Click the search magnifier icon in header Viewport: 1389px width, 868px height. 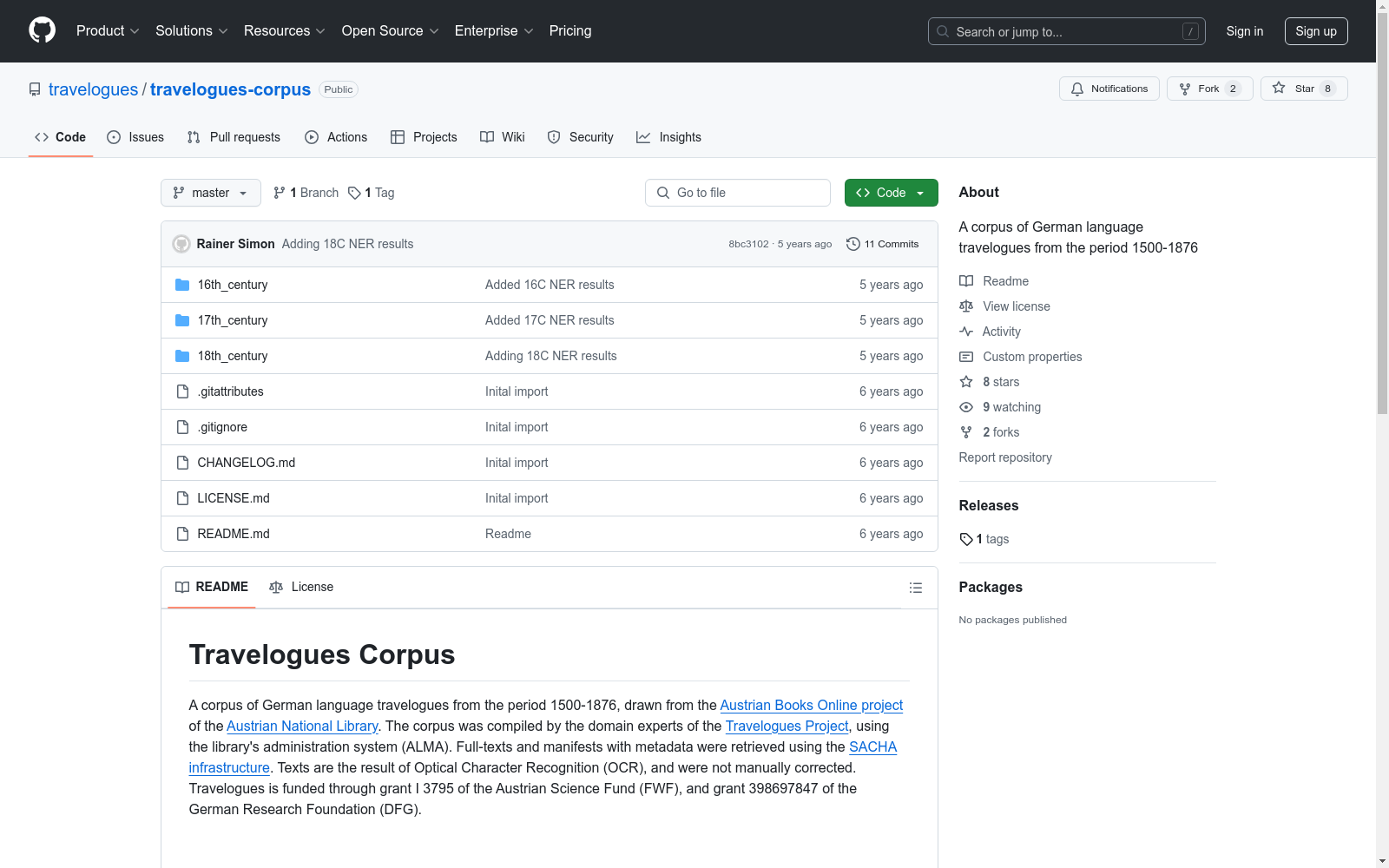coord(943,31)
